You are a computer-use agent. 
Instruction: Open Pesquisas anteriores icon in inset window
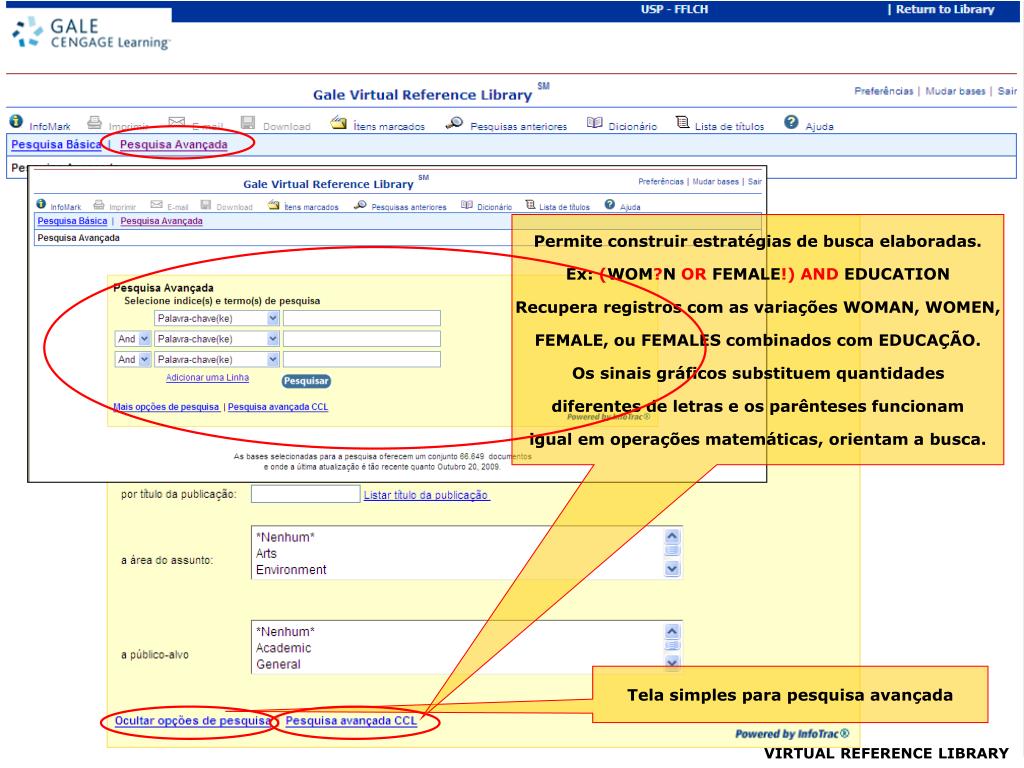coord(360,205)
